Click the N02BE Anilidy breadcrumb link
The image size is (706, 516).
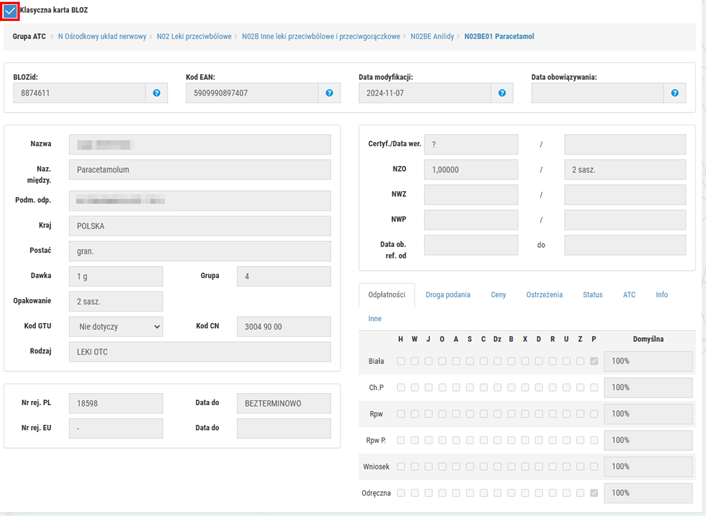coord(432,36)
